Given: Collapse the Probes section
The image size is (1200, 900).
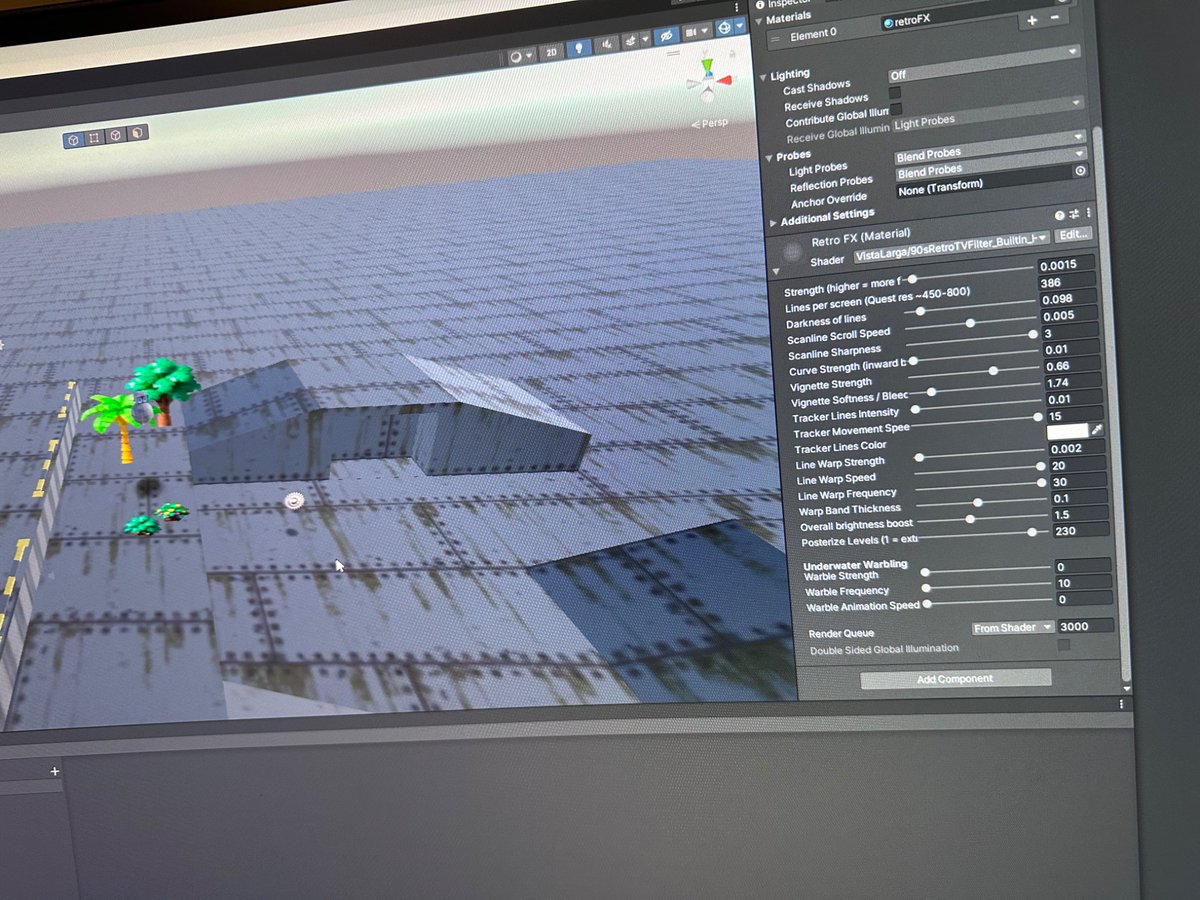Looking at the screenshot, I should 769,157.
